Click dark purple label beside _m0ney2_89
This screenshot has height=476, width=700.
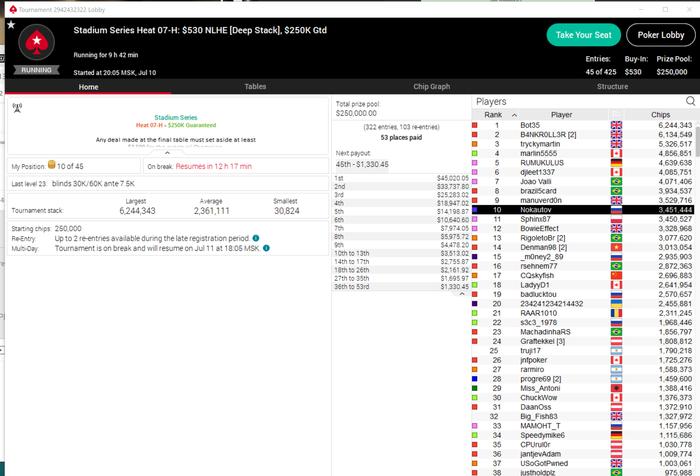click(475, 257)
